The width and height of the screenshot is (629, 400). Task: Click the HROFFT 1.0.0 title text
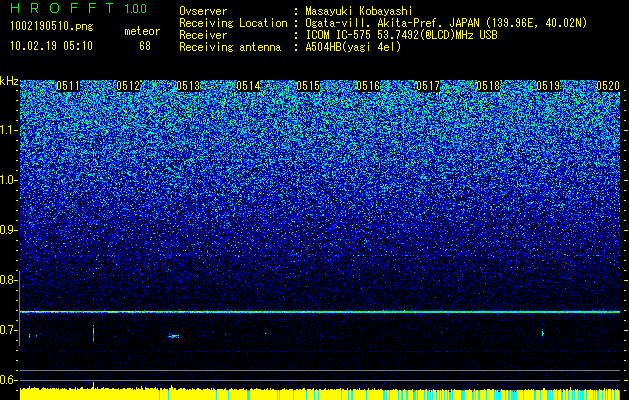[78, 8]
